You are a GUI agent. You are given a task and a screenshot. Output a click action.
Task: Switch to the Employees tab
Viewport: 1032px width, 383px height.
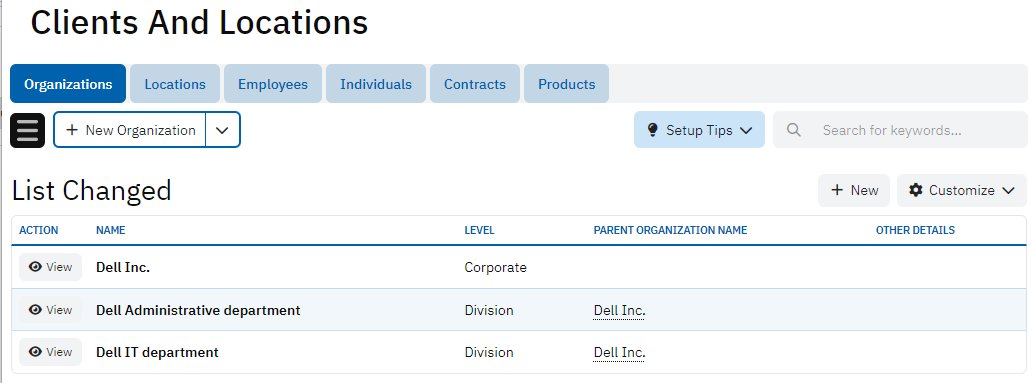pyautogui.click(x=272, y=84)
